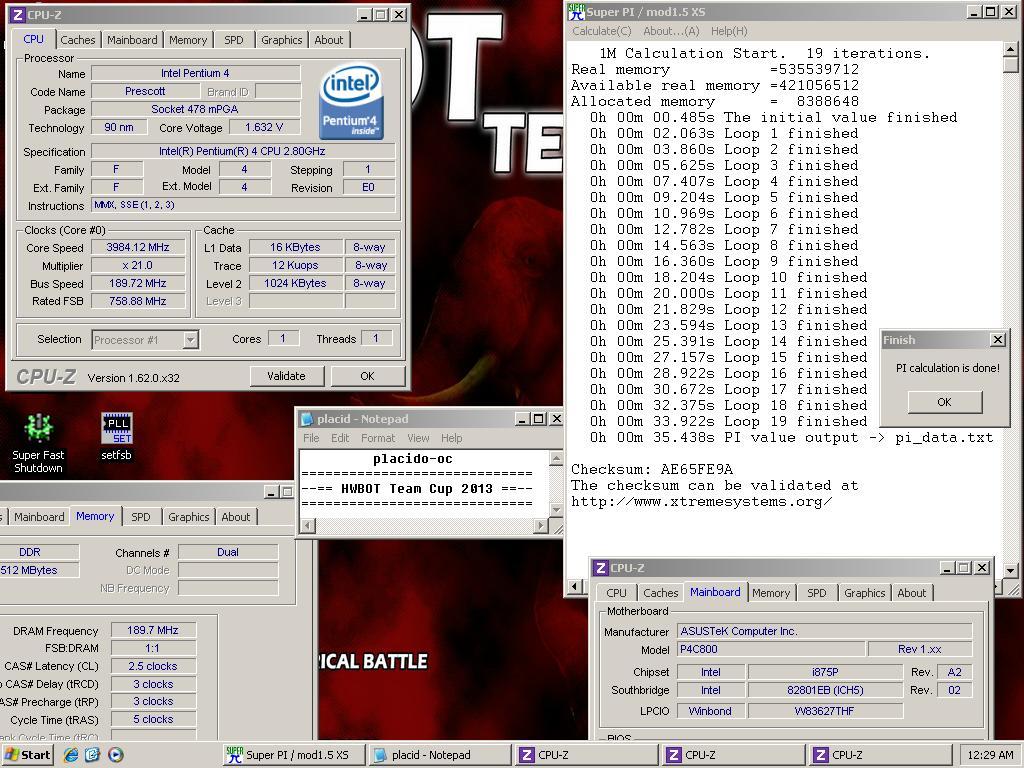Launch Windows Media Player from quick launch

coord(116,755)
